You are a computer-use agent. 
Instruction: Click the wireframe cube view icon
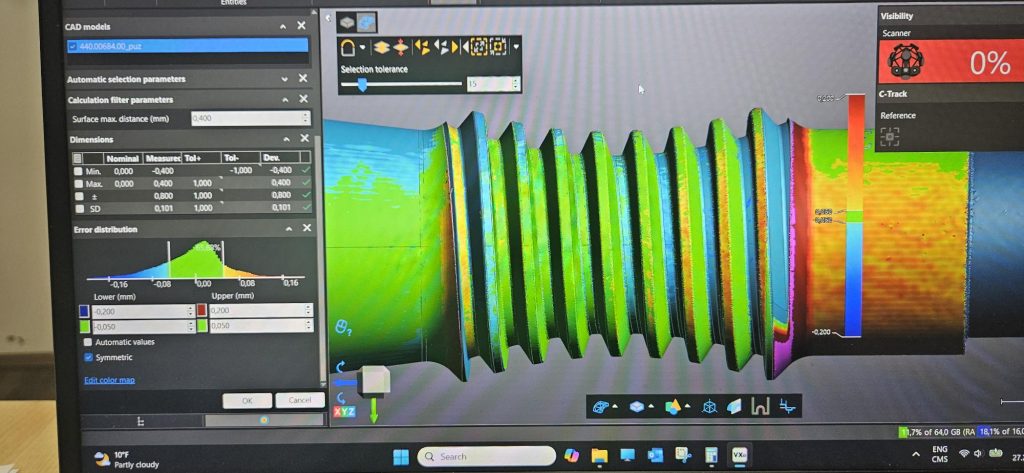coord(709,407)
